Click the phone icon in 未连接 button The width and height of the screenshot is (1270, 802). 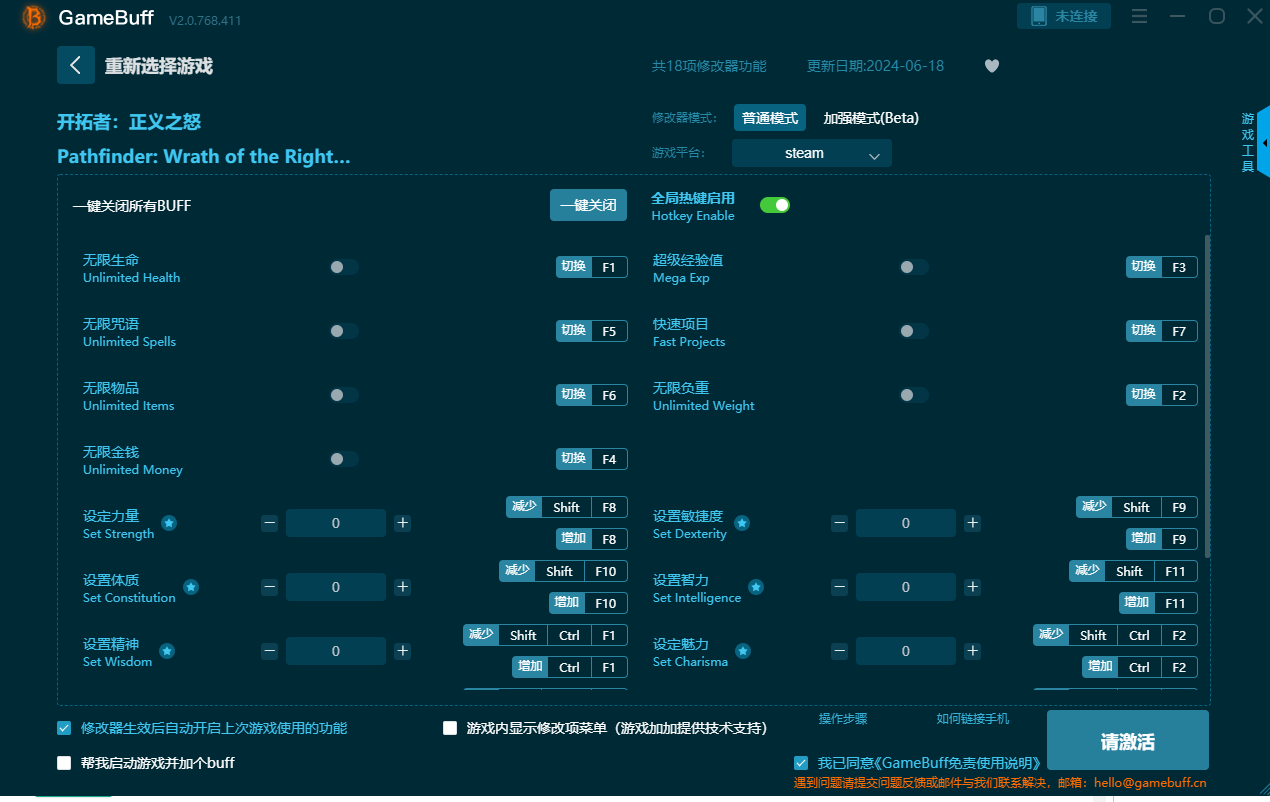[x=1038, y=16]
